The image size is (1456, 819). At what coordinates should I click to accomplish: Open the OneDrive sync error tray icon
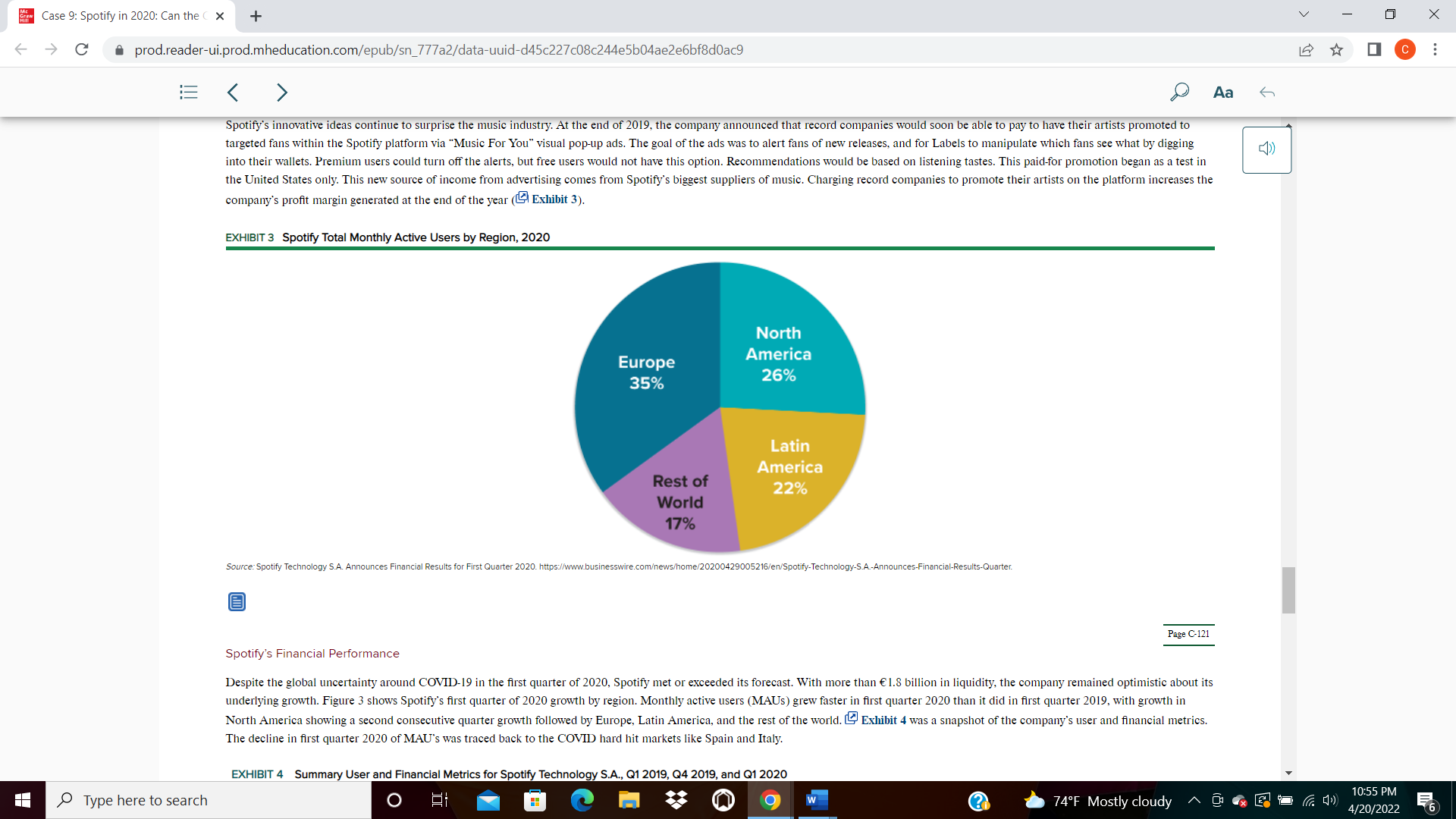(x=1240, y=800)
